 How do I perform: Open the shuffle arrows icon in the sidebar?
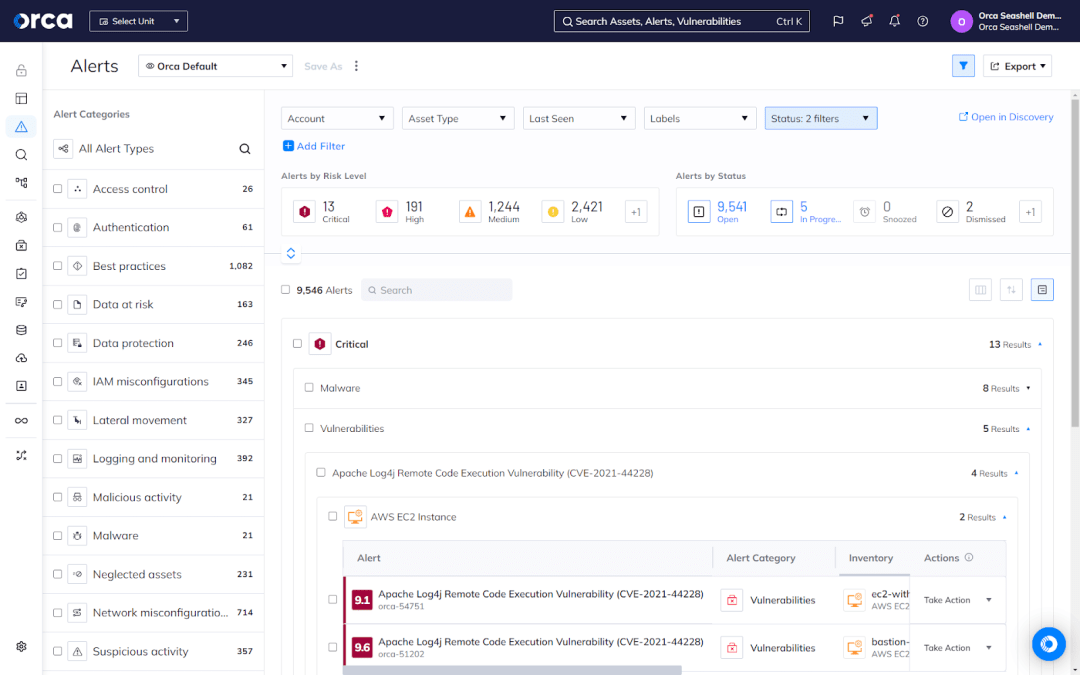(x=21, y=455)
